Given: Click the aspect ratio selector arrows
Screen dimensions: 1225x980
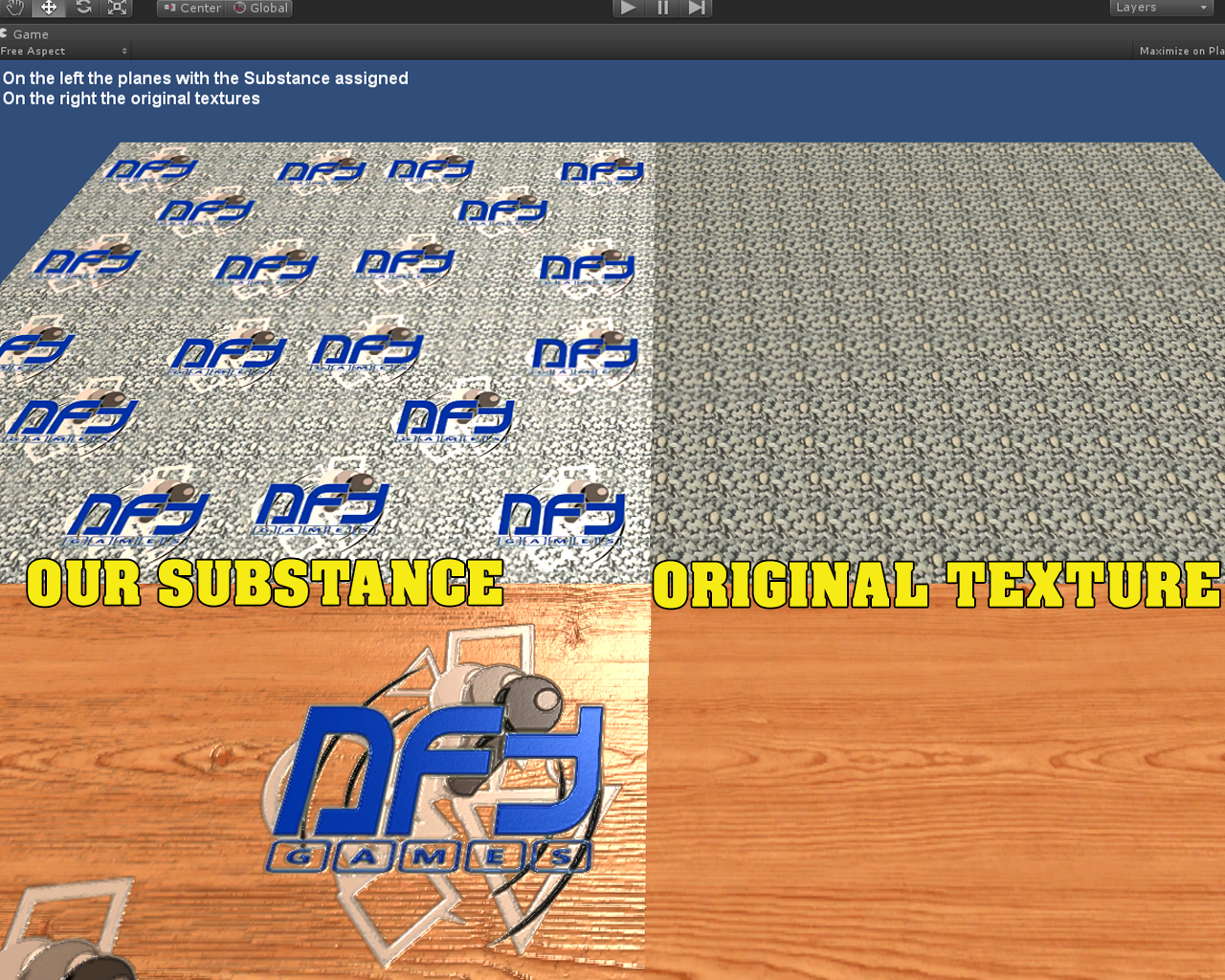Looking at the screenshot, I should coord(124,50).
